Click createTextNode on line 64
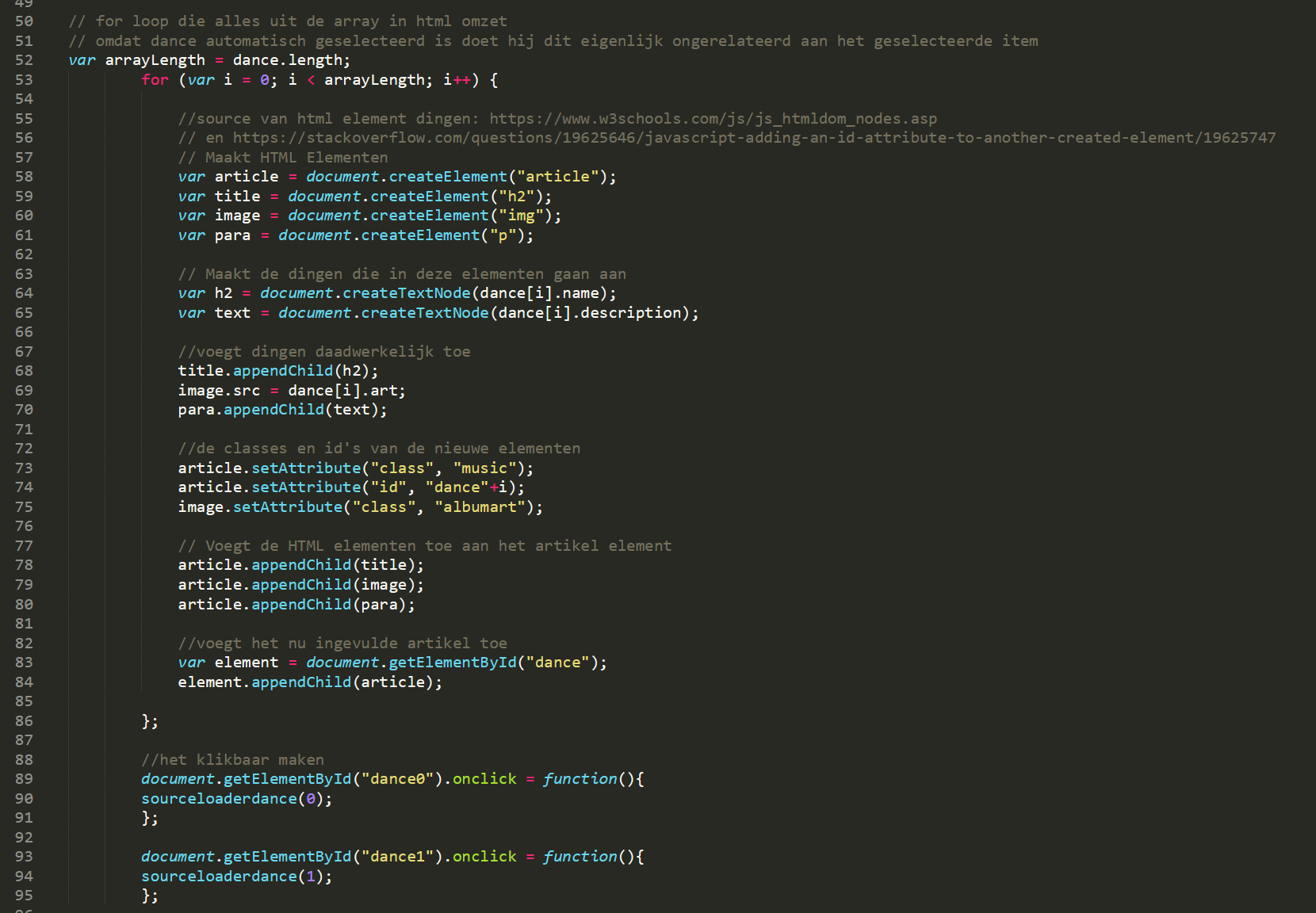This screenshot has width=1316, height=913. pyautogui.click(x=407, y=293)
